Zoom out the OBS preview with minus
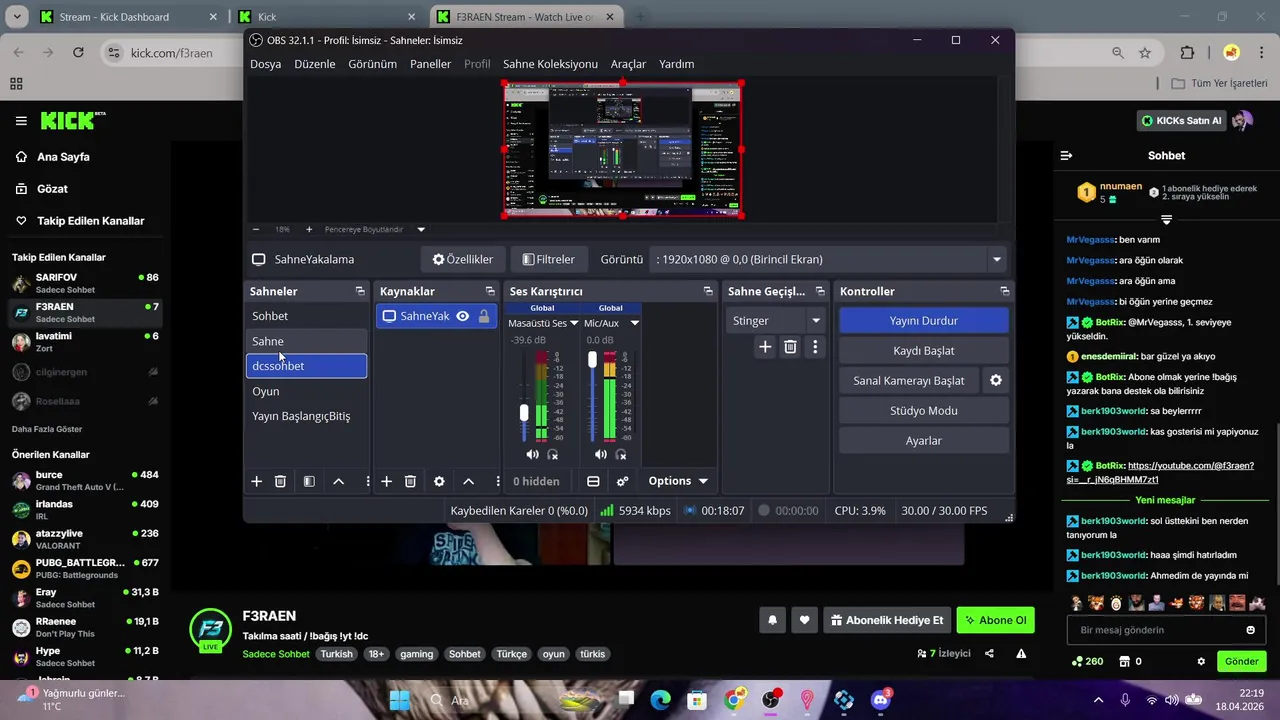The width and height of the screenshot is (1280, 720). click(256, 229)
